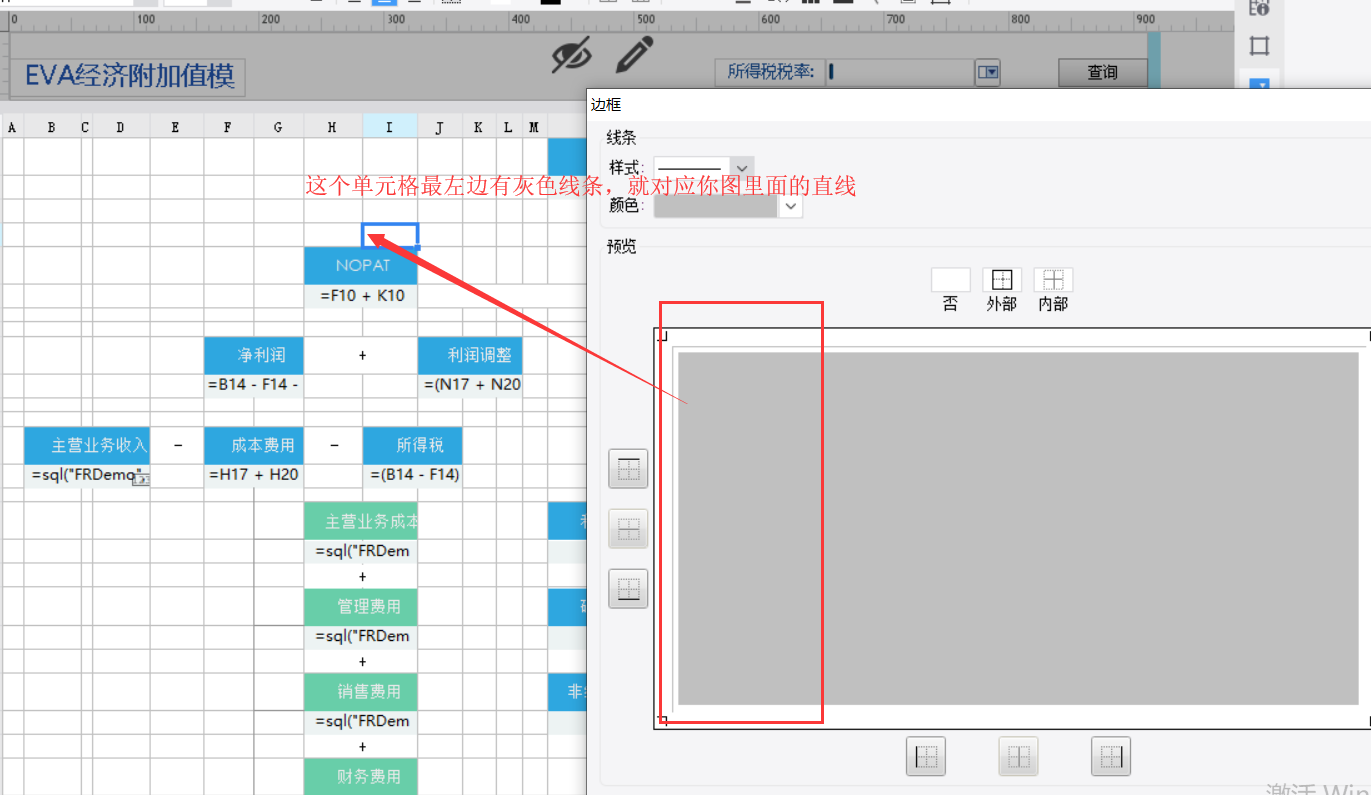Select the 成本费用 cell
This screenshot has width=1371, height=795.
[x=254, y=446]
